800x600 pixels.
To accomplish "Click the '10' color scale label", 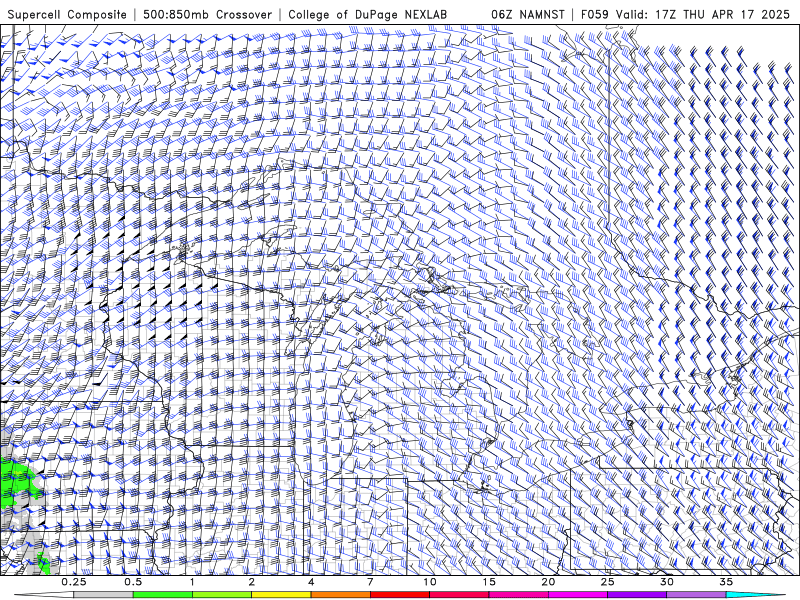I will (x=430, y=582).
